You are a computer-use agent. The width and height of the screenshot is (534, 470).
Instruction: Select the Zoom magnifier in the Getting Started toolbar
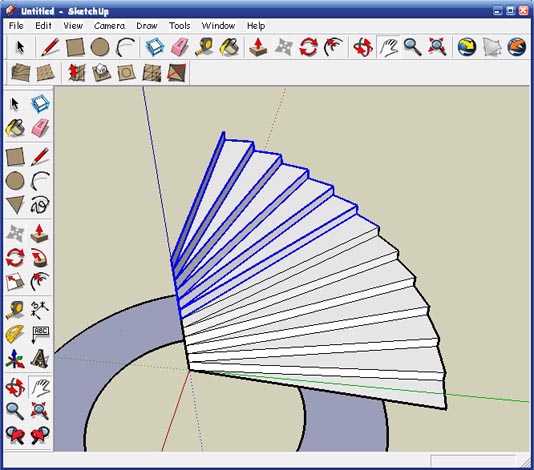point(412,47)
